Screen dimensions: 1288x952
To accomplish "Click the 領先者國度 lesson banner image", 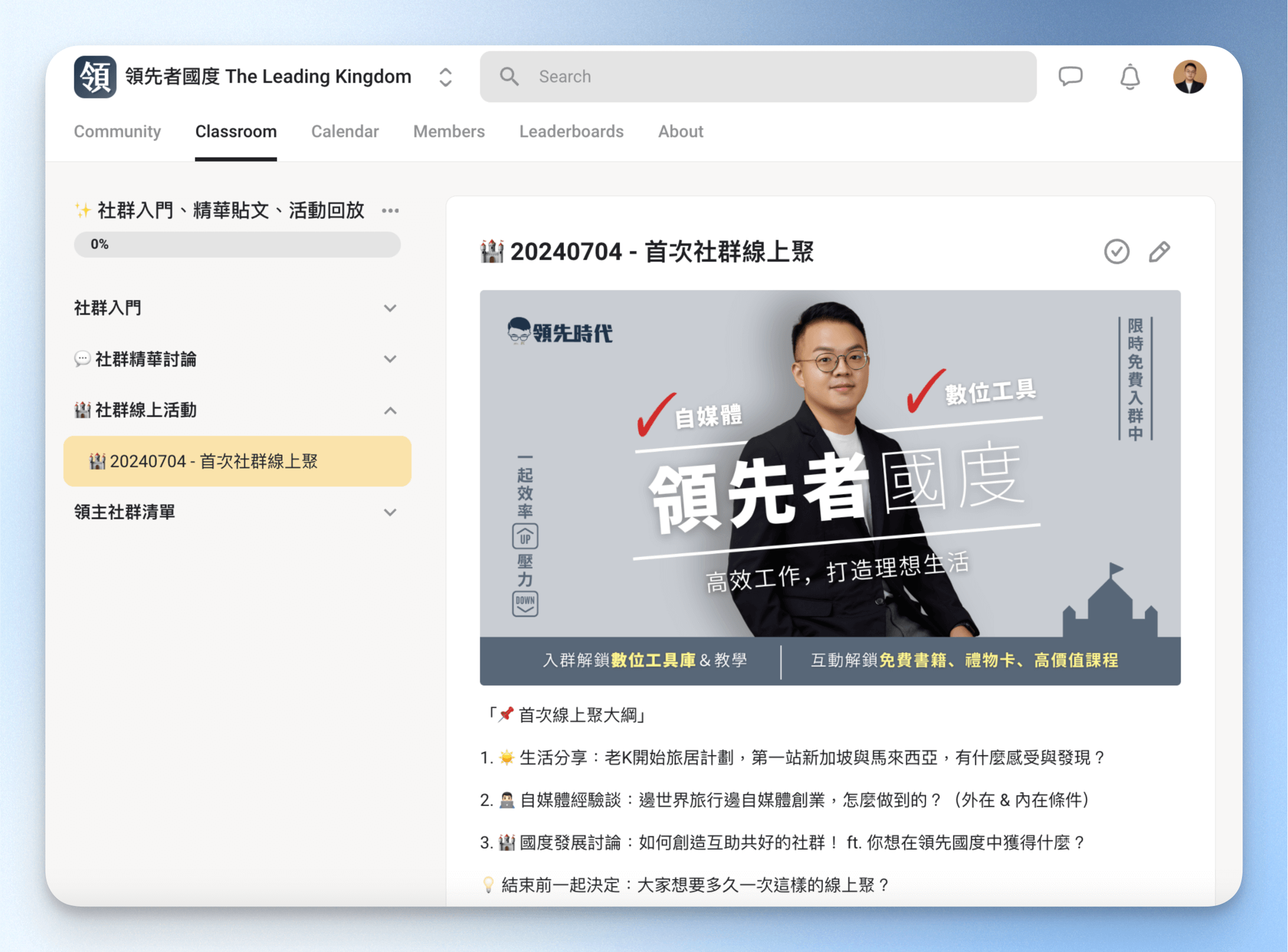I will [830, 488].
